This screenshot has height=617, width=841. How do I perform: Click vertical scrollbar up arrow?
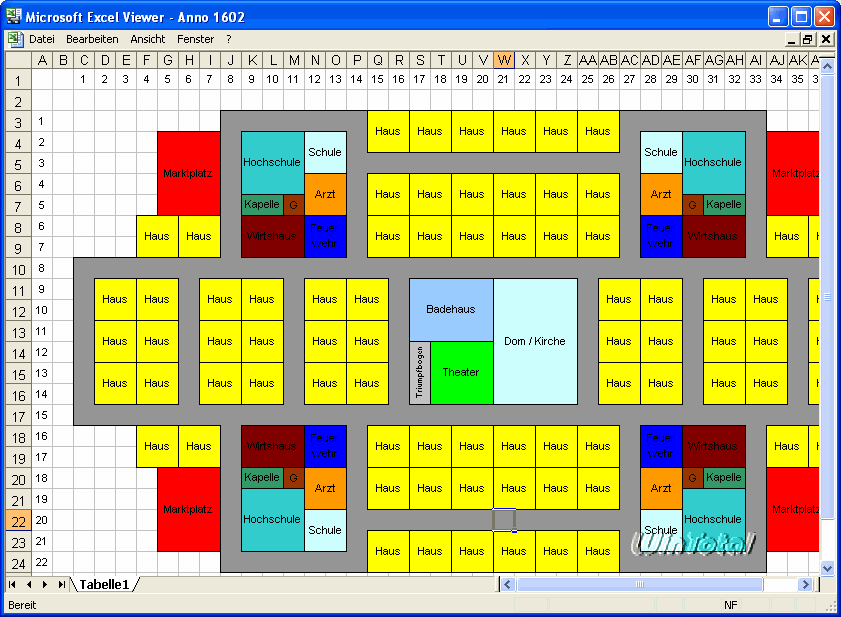pyautogui.click(x=827, y=67)
